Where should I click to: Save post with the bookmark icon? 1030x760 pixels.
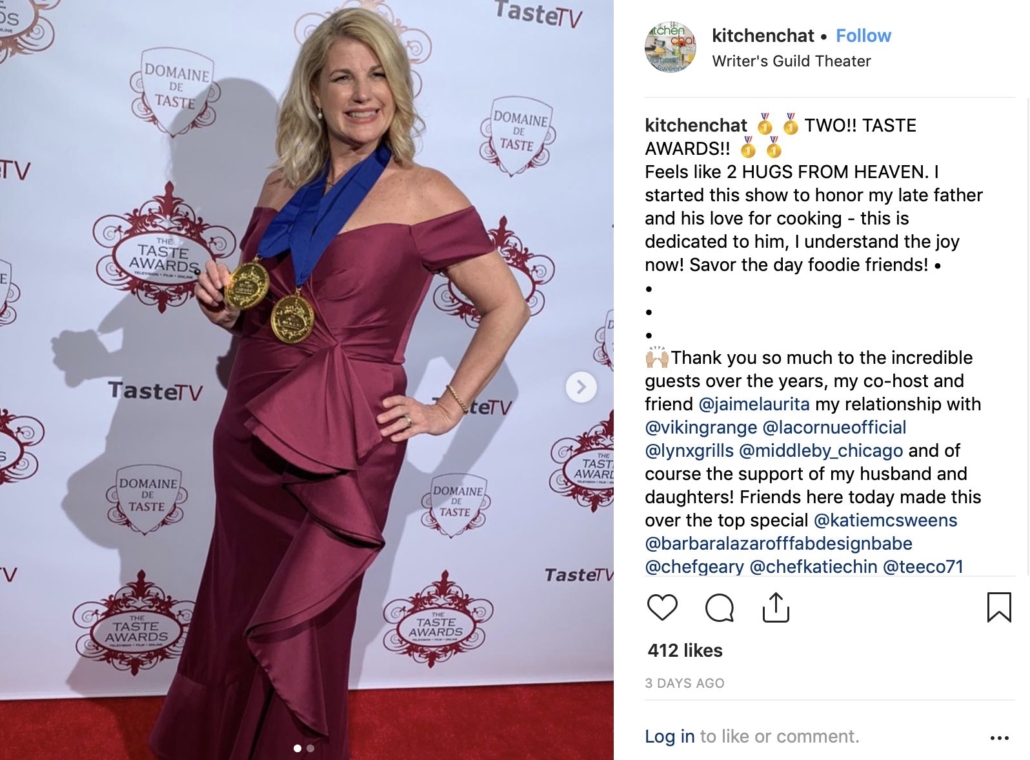point(998,607)
